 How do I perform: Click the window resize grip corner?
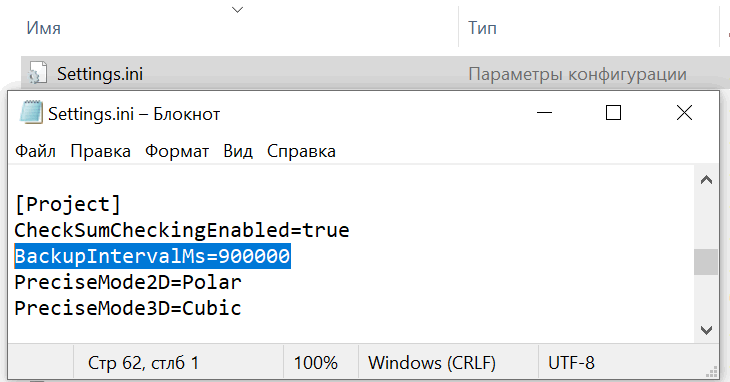pos(711,371)
